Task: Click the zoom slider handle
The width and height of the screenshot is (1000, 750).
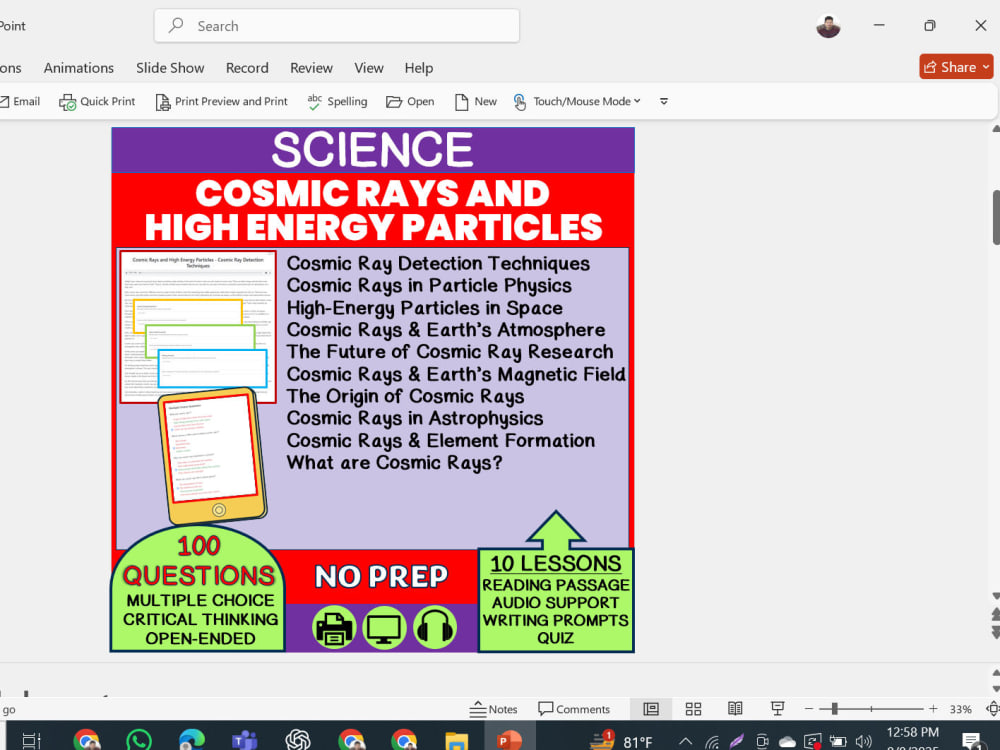Action: point(834,709)
